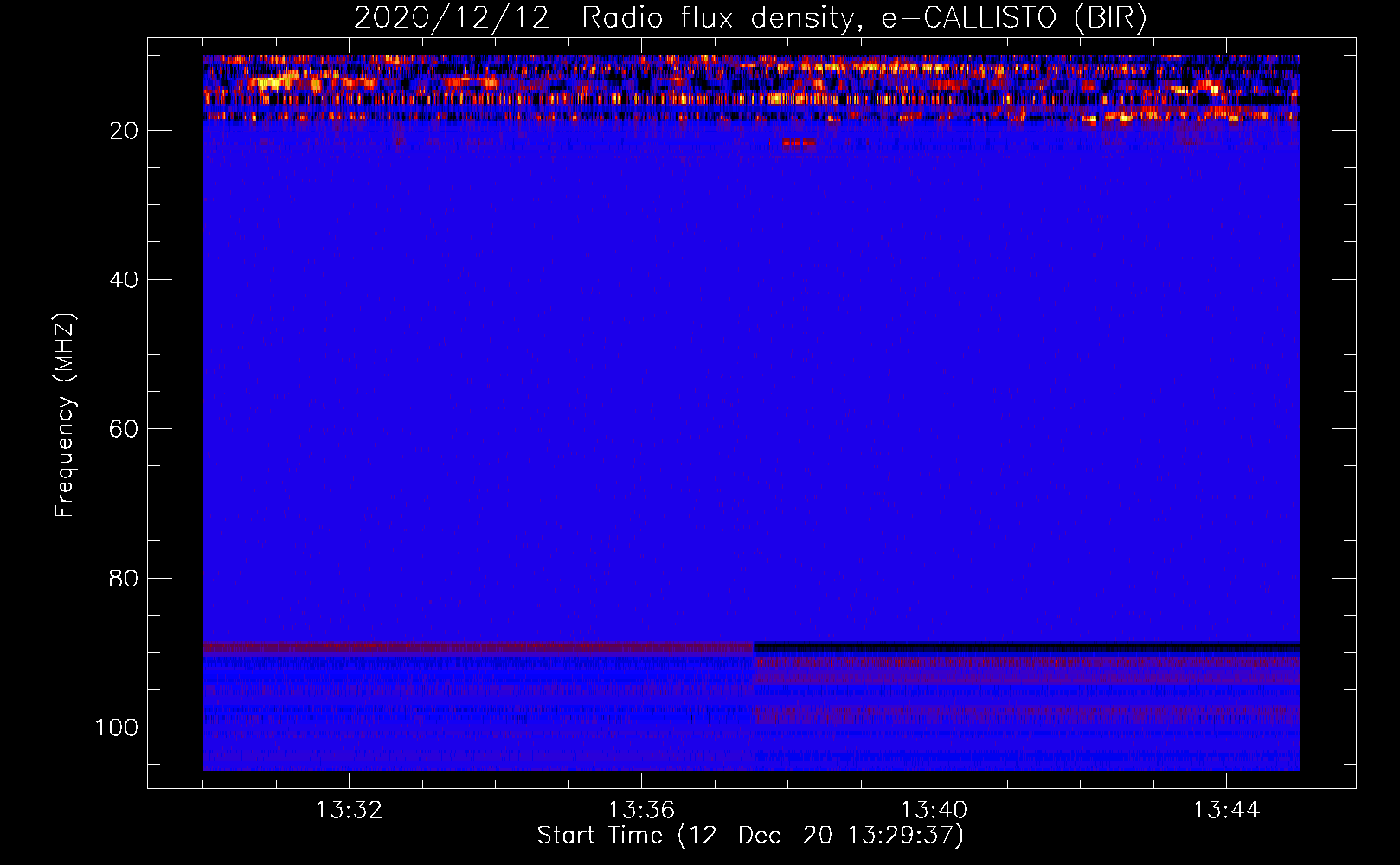The image size is (1400, 865).
Task: Click the 13:32 time tick label
Action: (x=349, y=811)
